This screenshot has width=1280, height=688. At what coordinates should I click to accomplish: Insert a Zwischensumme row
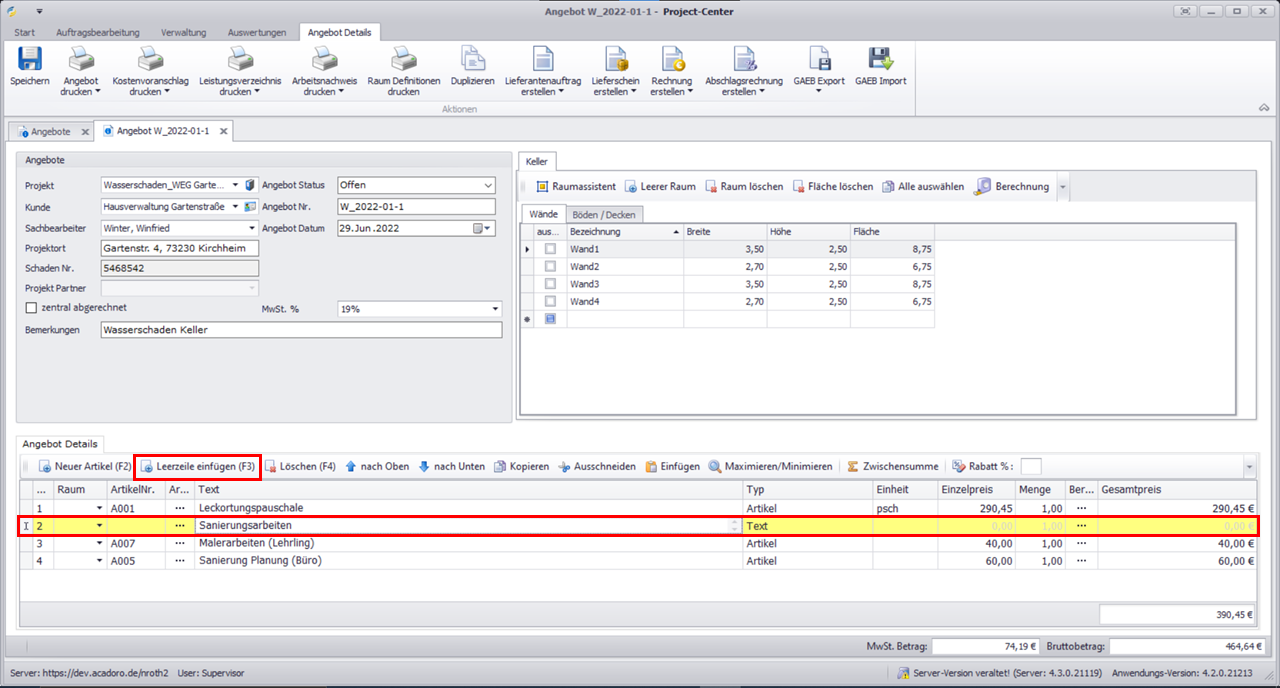coord(892,466)
